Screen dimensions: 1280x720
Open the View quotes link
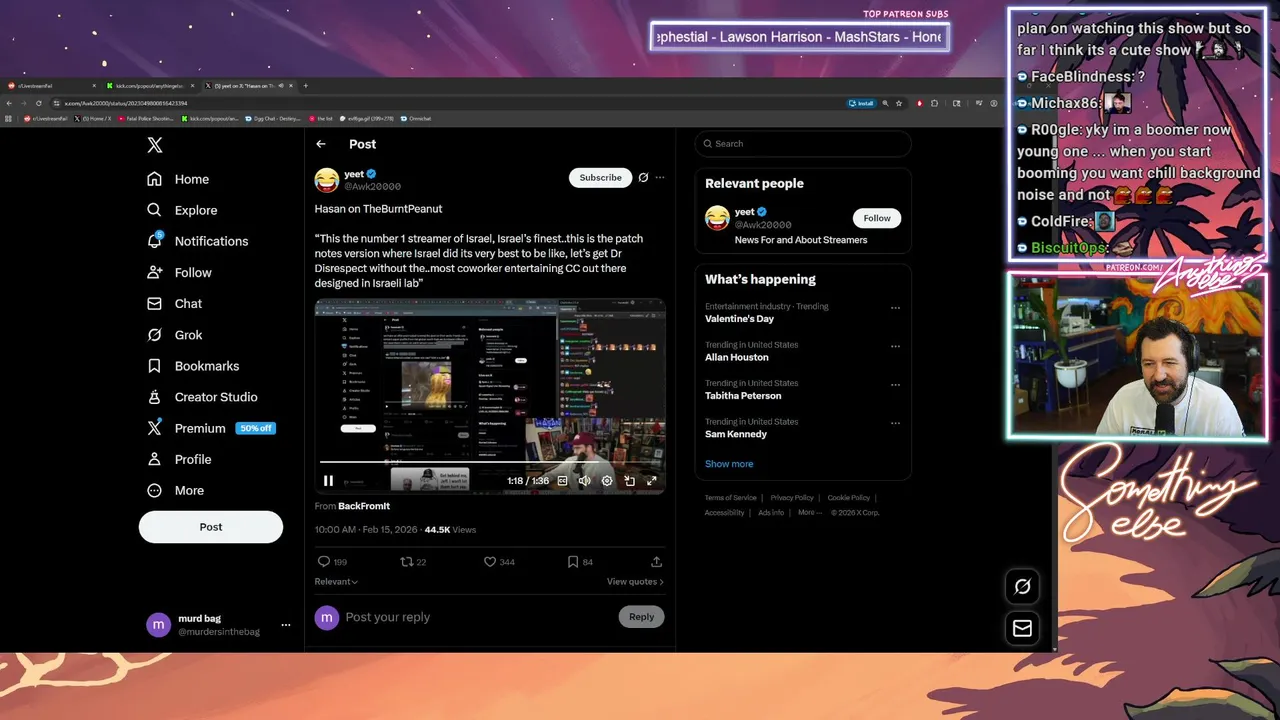pos(635,581)
